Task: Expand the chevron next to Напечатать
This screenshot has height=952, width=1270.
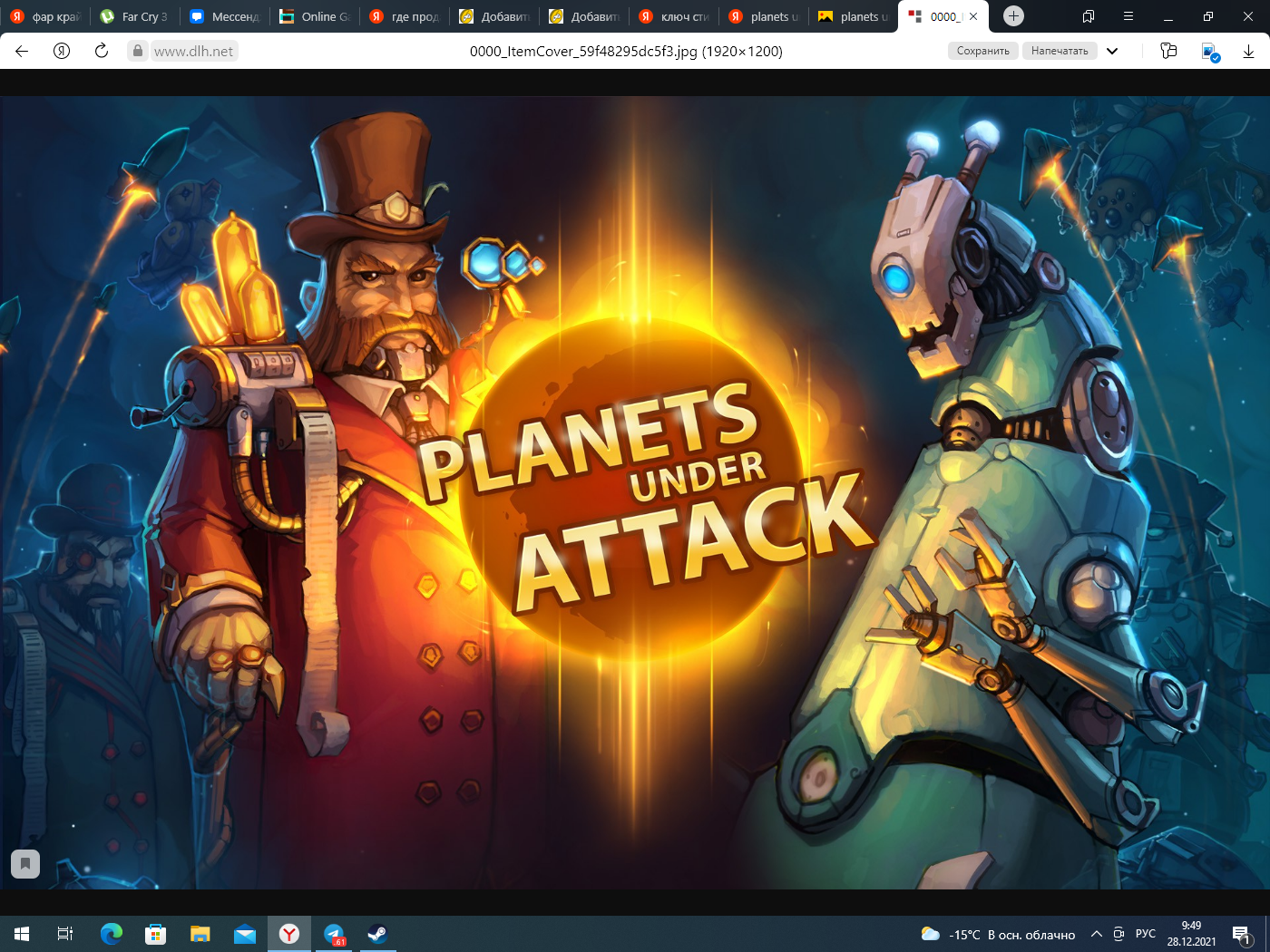Action: point(1112,51)
